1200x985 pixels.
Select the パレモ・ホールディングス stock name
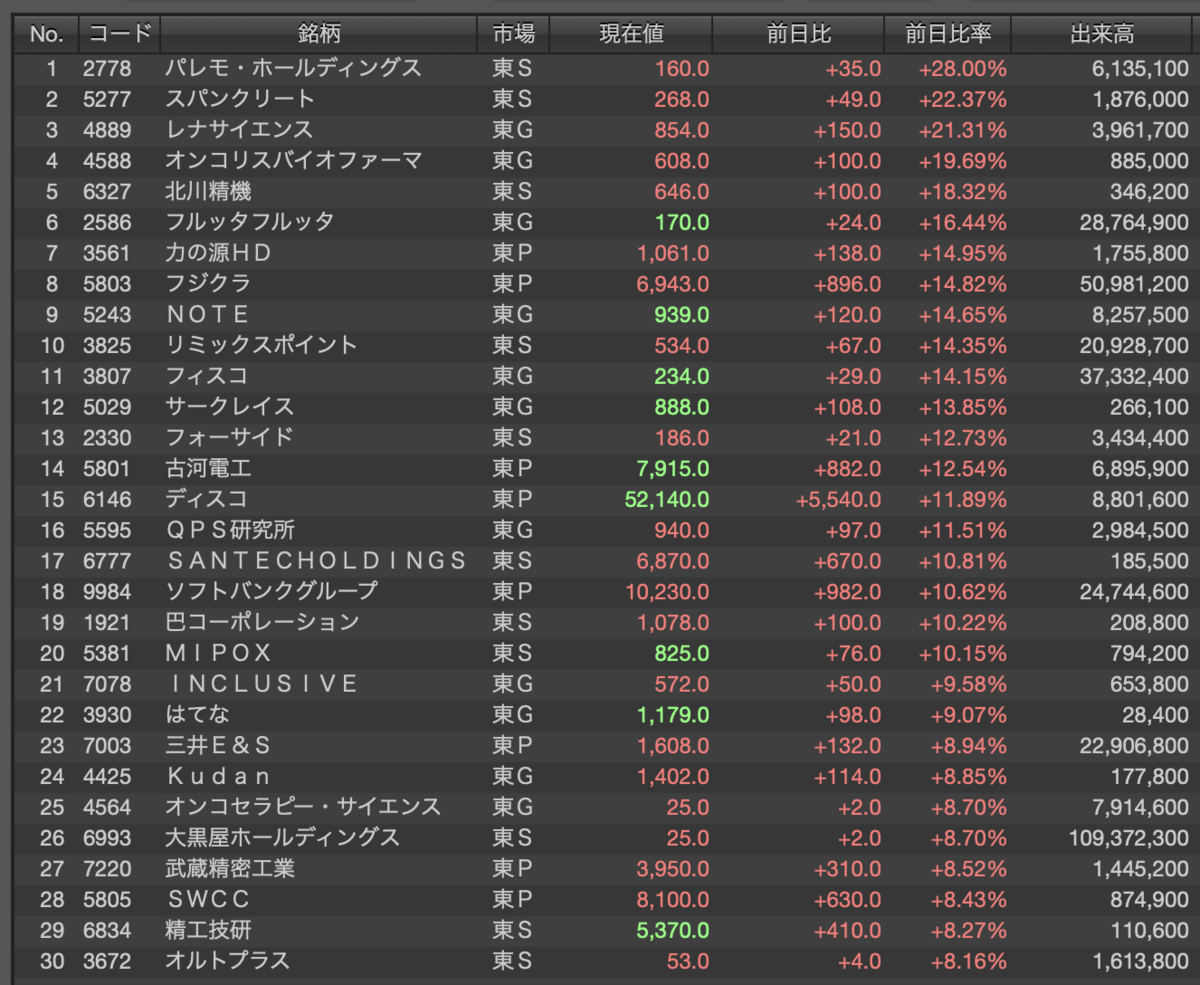293,69
